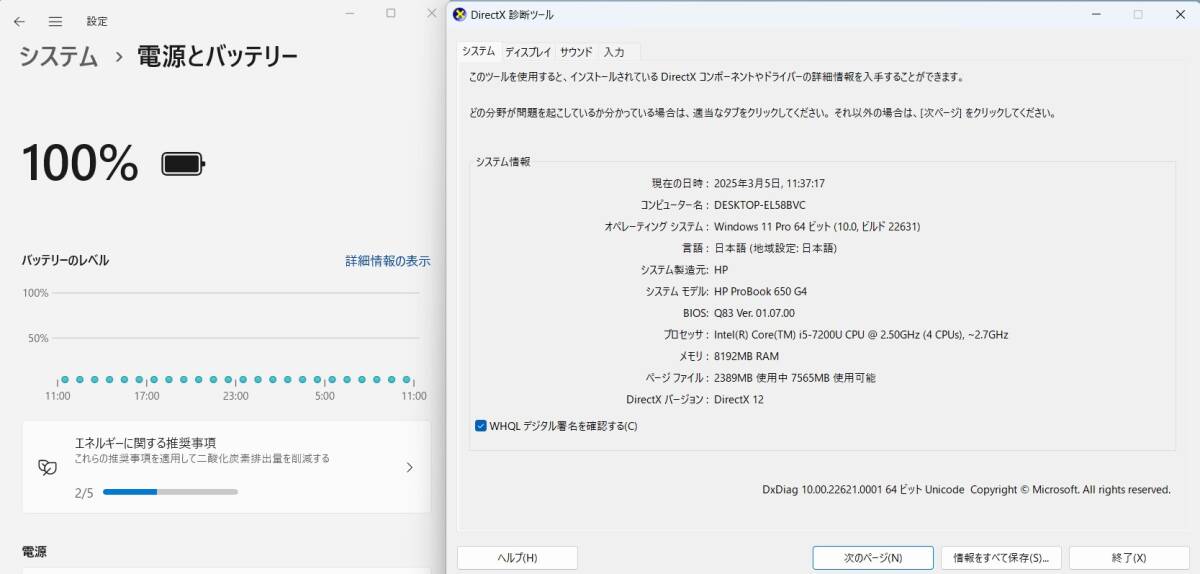Click the leaf heart energy recommendations icon
1200x574 pixels.
pyautogui.click(x=47, y=467)
